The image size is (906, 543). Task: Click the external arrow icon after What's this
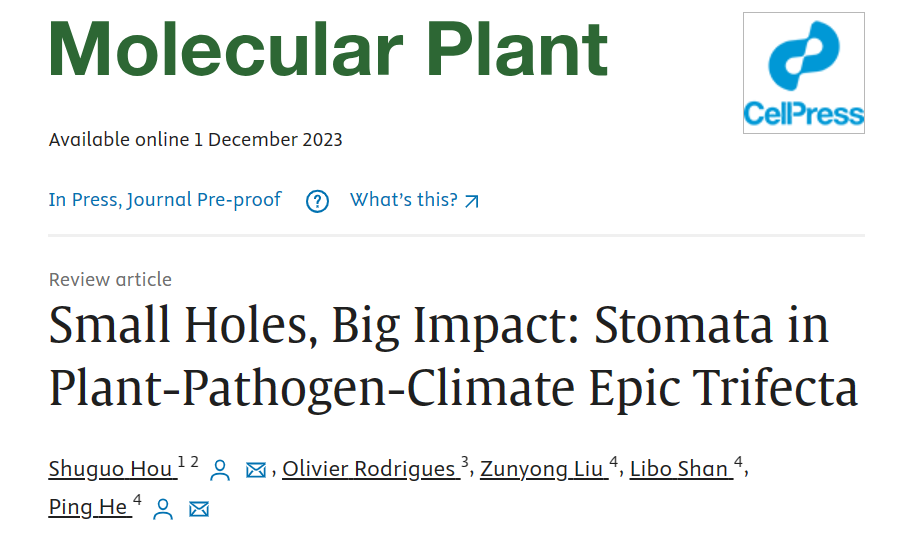pos(472,201)
